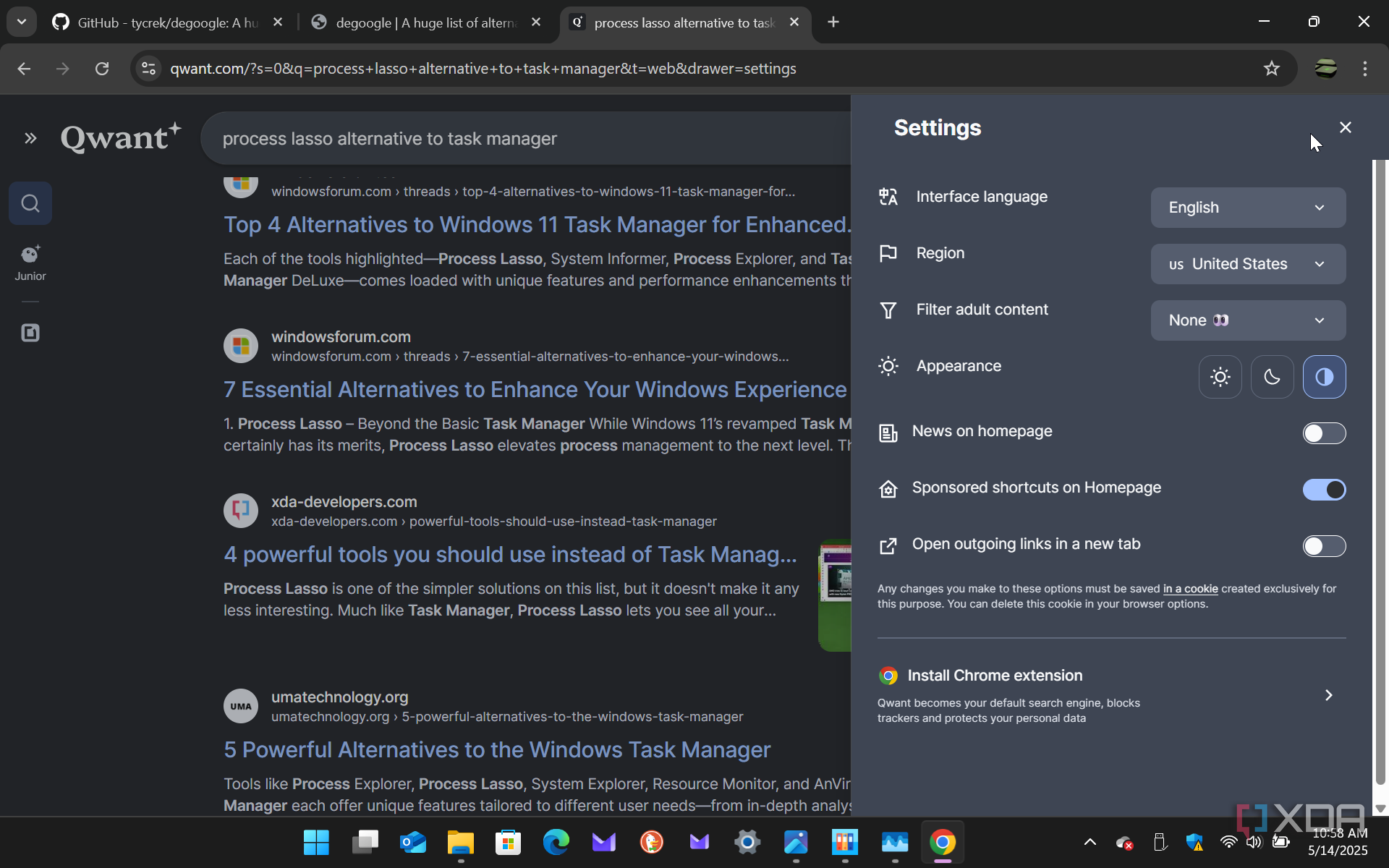
Task: Select the dark appearance moon button
Action: point(1272,377)
